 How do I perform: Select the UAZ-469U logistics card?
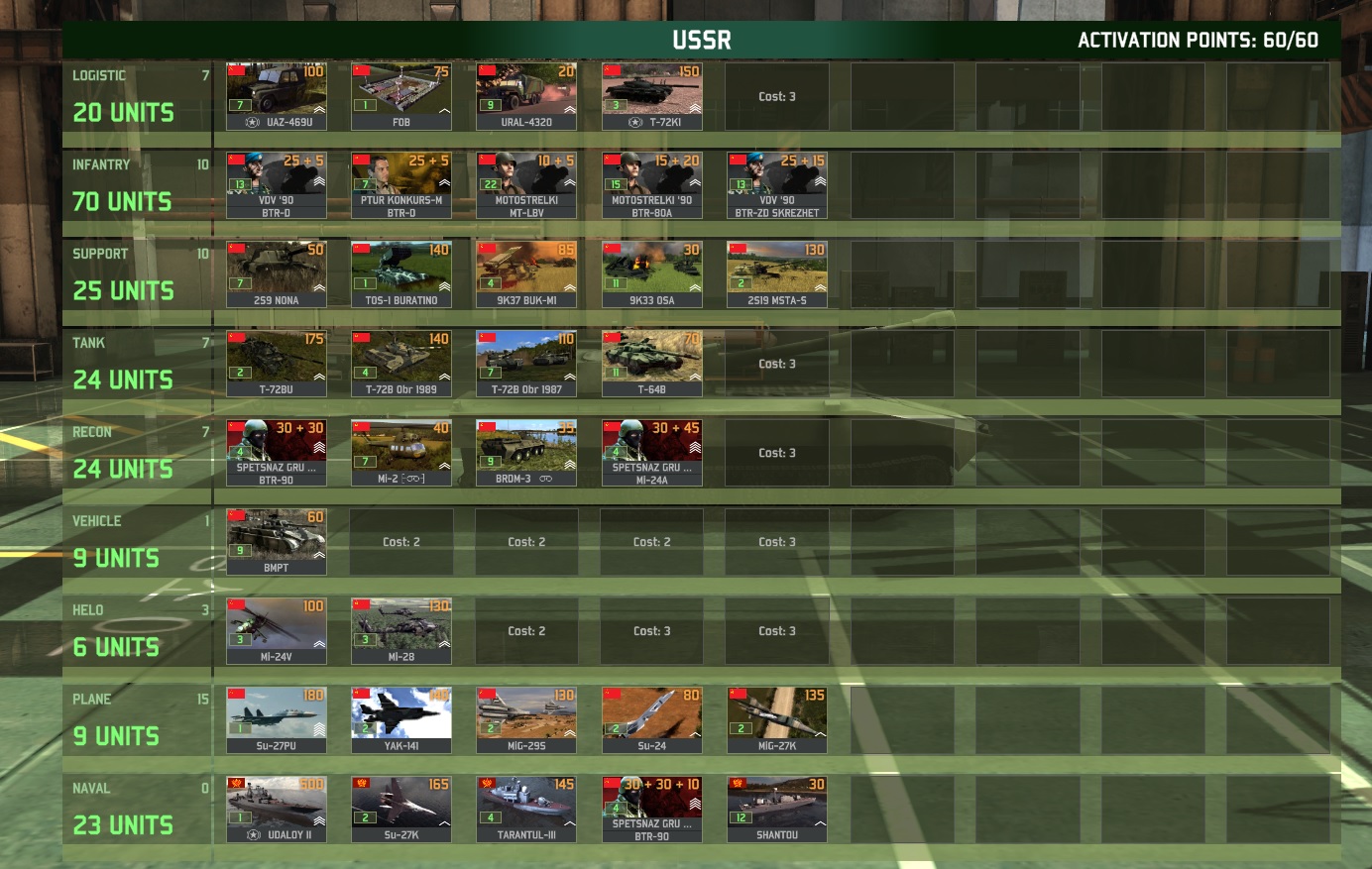276,94
